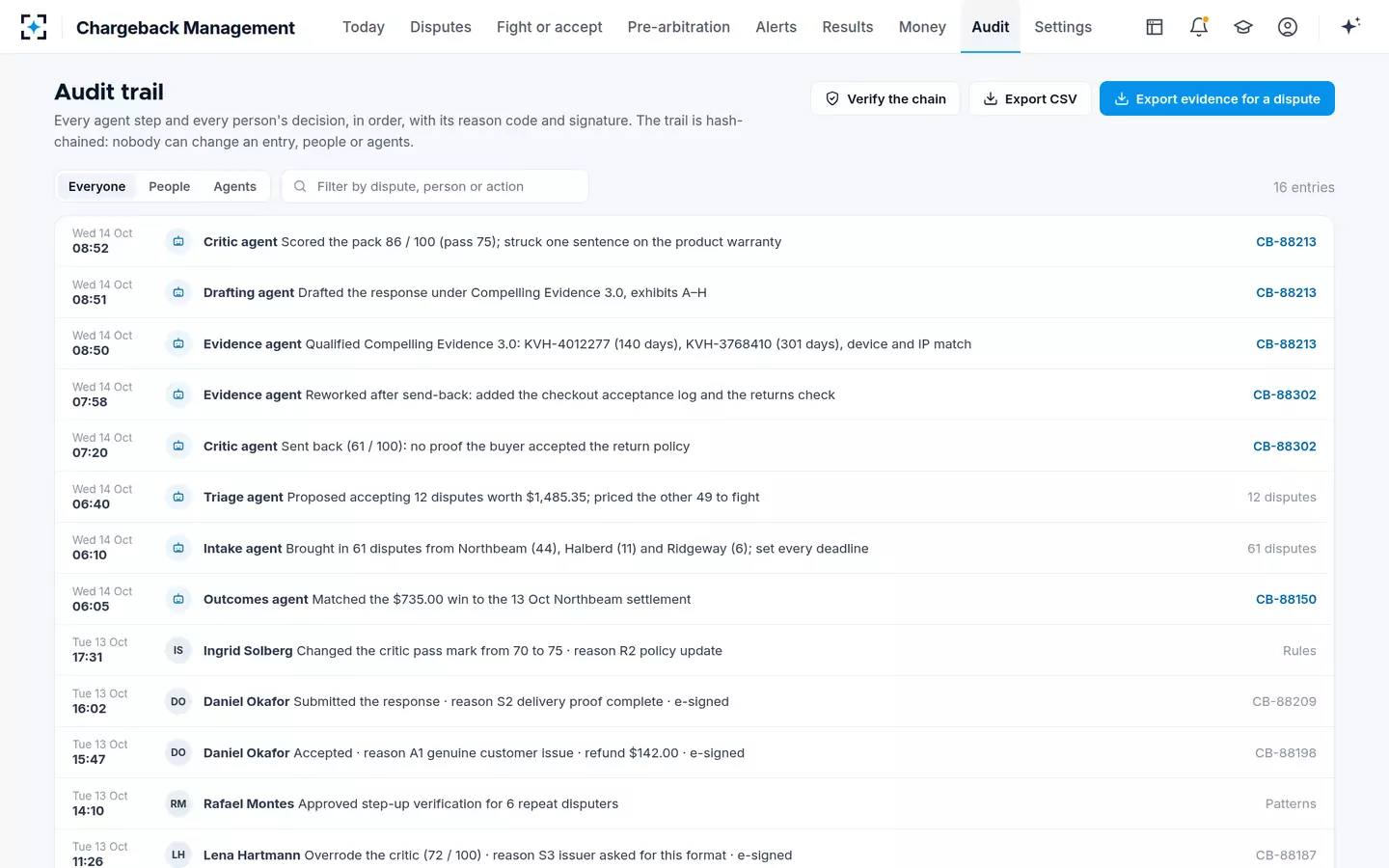The width and height of the screenshot is (1389, 868).
Task: Click the CB-88187 reference
Action: pyautogui.click(x=1286, y=854)
